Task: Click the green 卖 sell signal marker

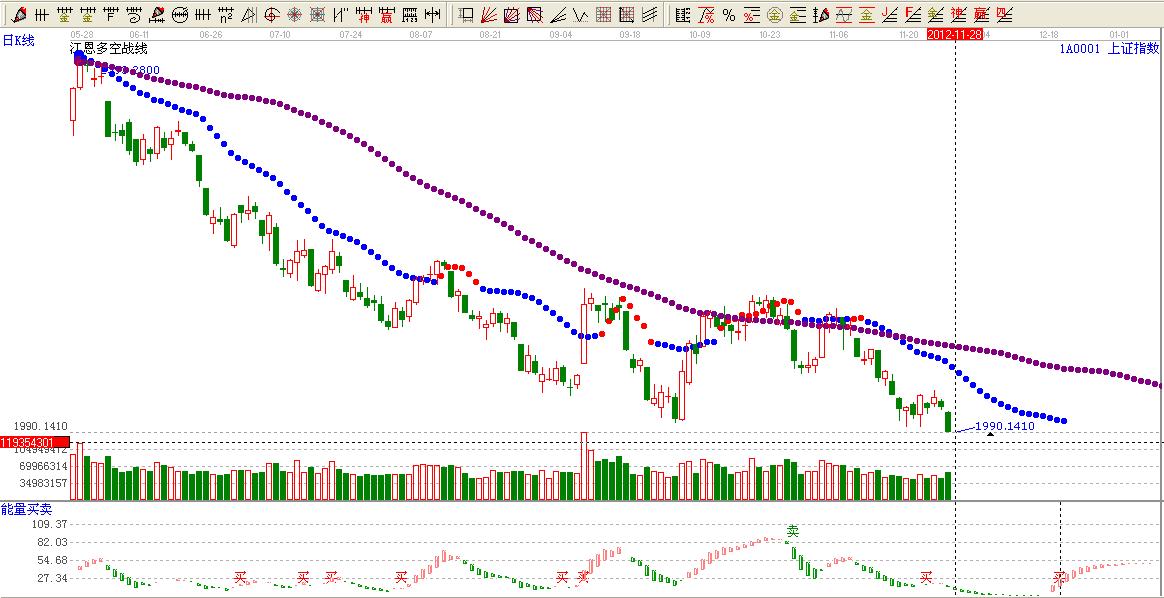Action: click(x=793, y=531)
